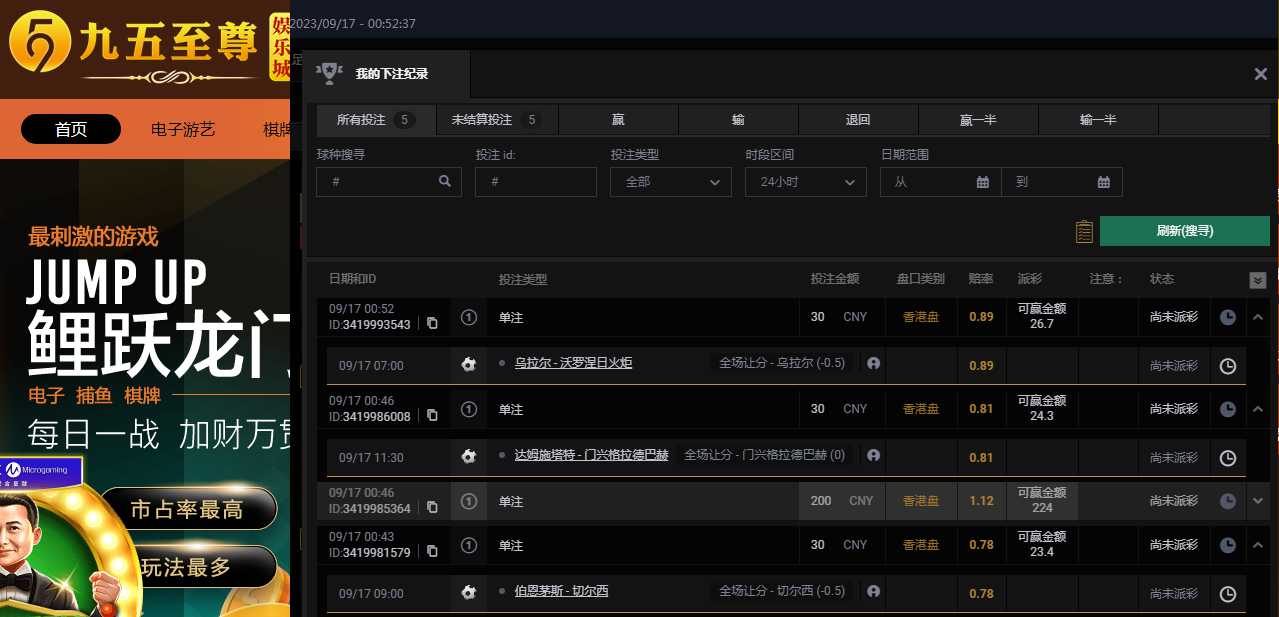Open 电子游艺 in the site navigation

pos(183,129)
